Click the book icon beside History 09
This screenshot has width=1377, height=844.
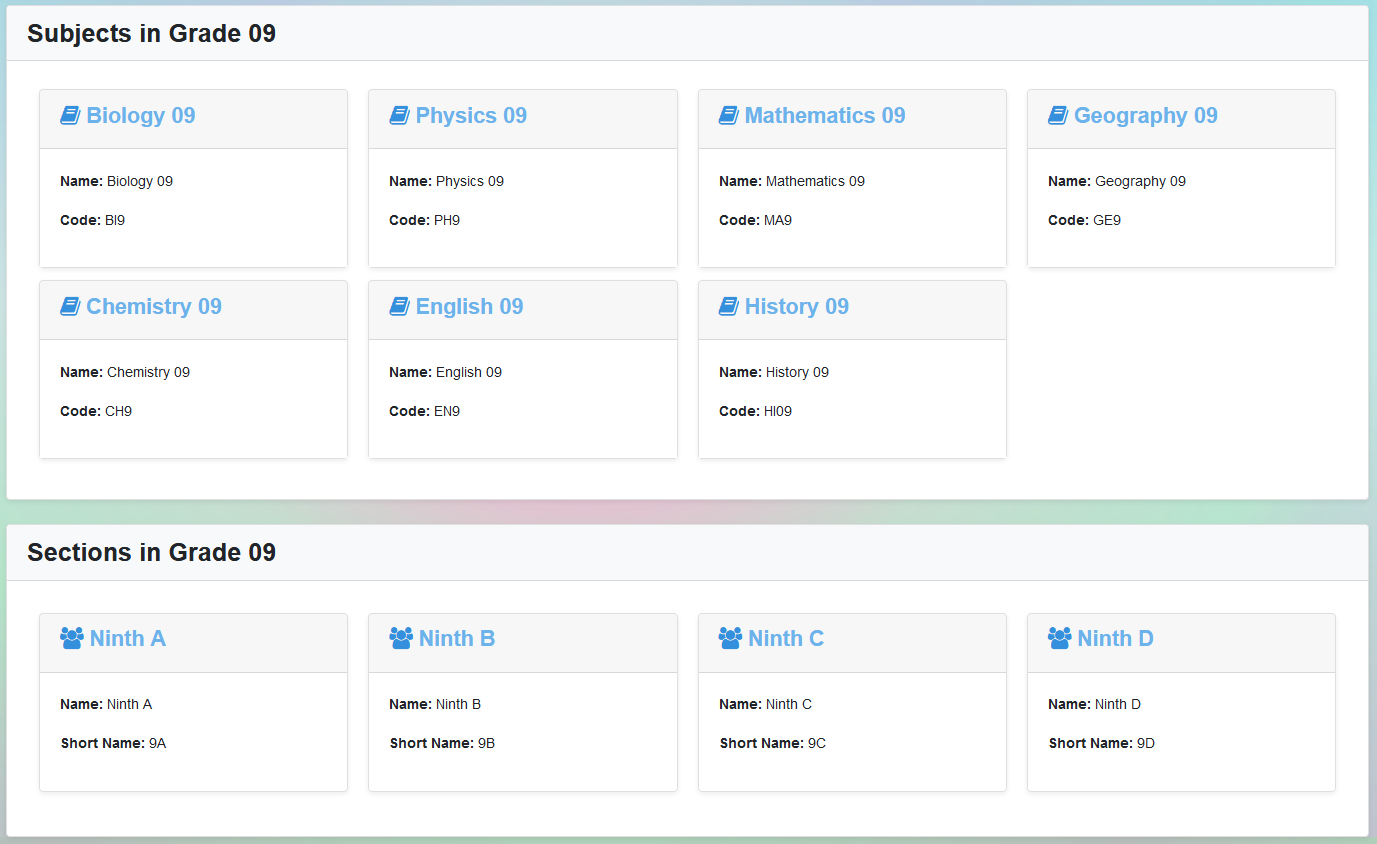coord(729,307)
